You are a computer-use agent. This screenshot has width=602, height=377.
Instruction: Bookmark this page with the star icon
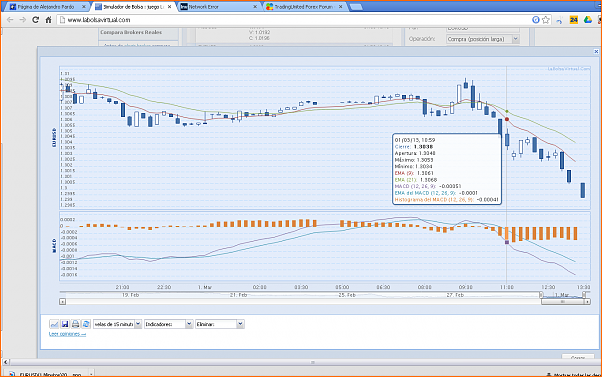pyautogui.click(x=546, y=20)
